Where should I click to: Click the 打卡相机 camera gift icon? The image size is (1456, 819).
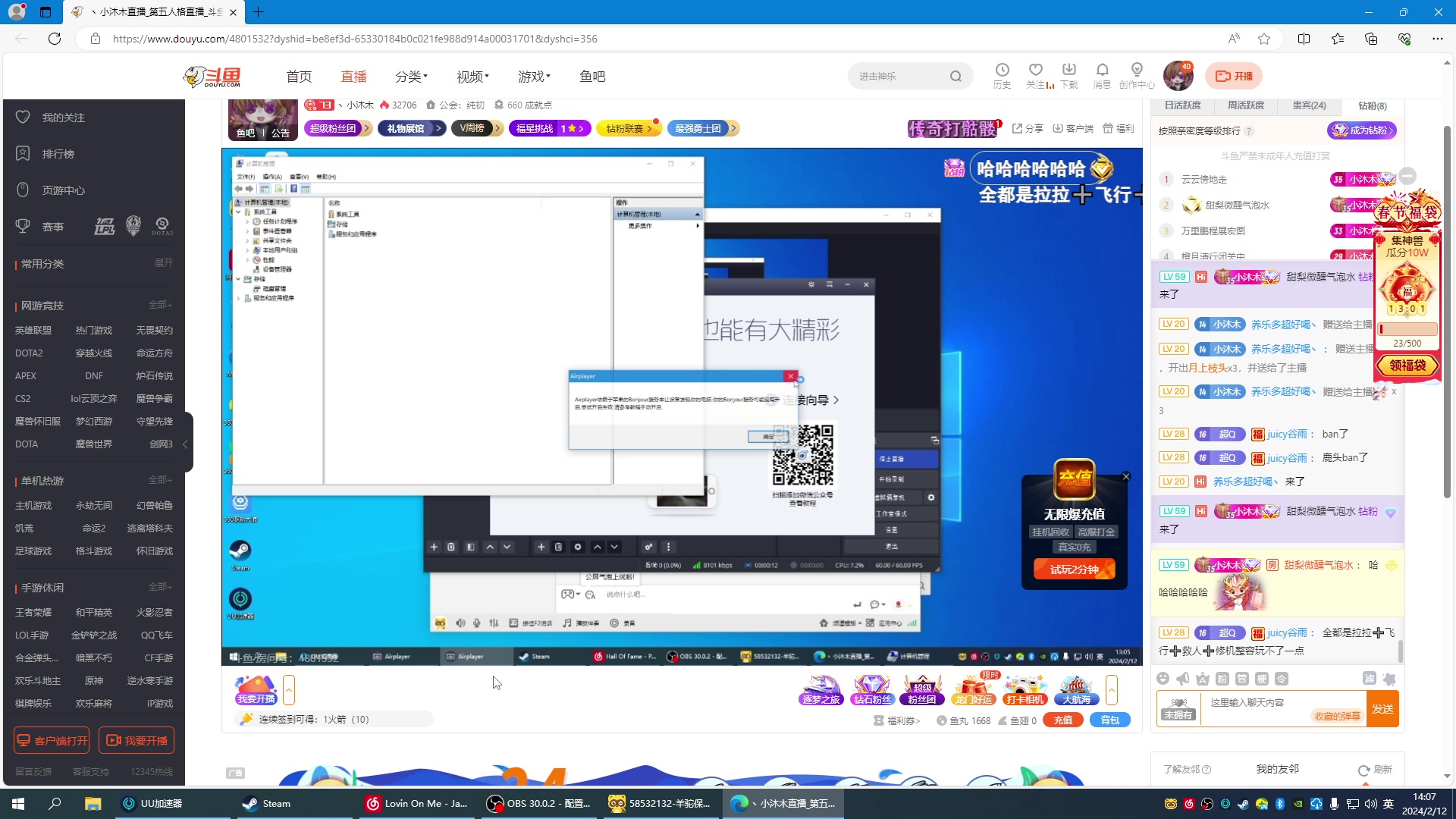1025,689
